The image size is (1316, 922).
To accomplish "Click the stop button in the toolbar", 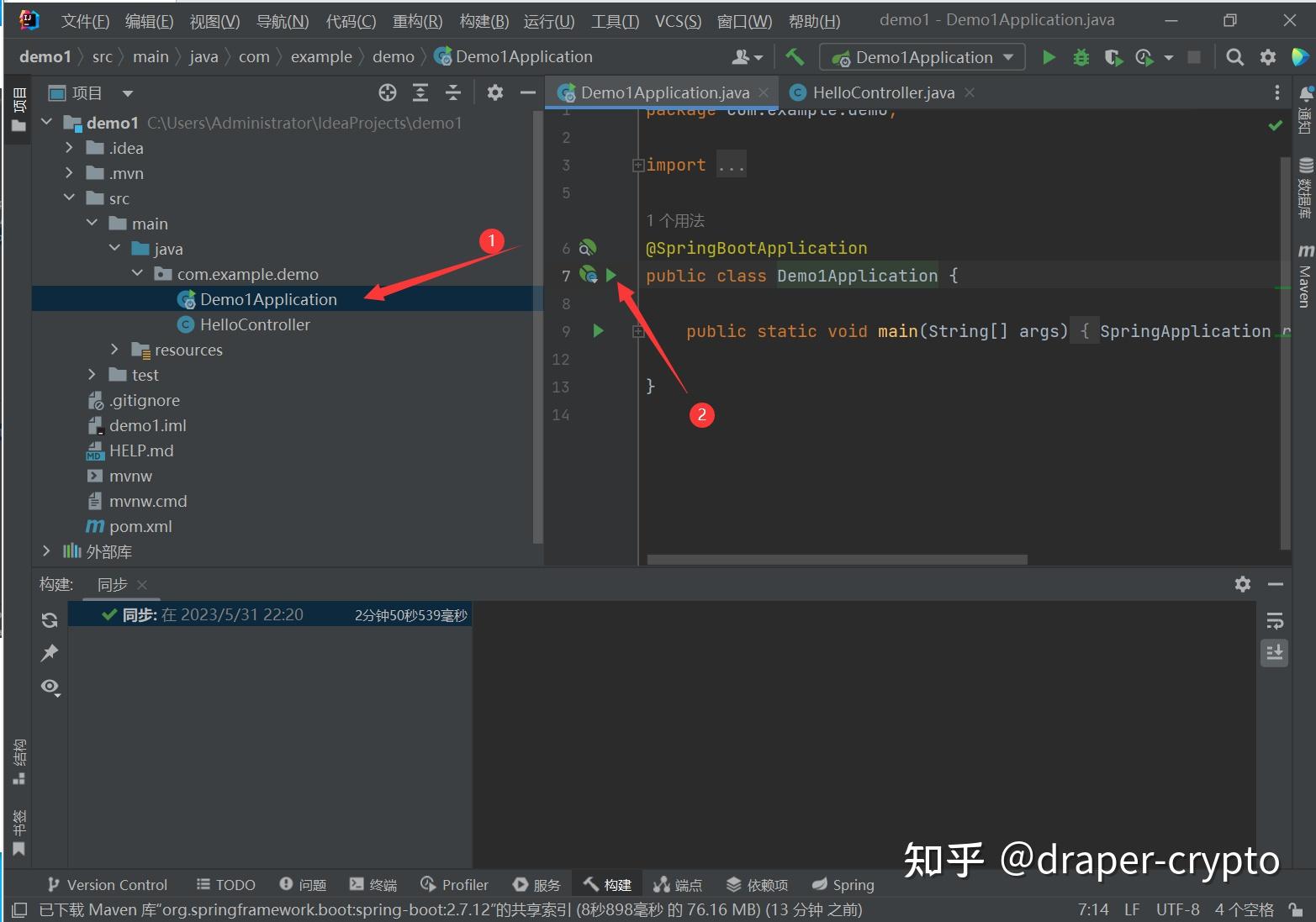I will point(1193,57).
